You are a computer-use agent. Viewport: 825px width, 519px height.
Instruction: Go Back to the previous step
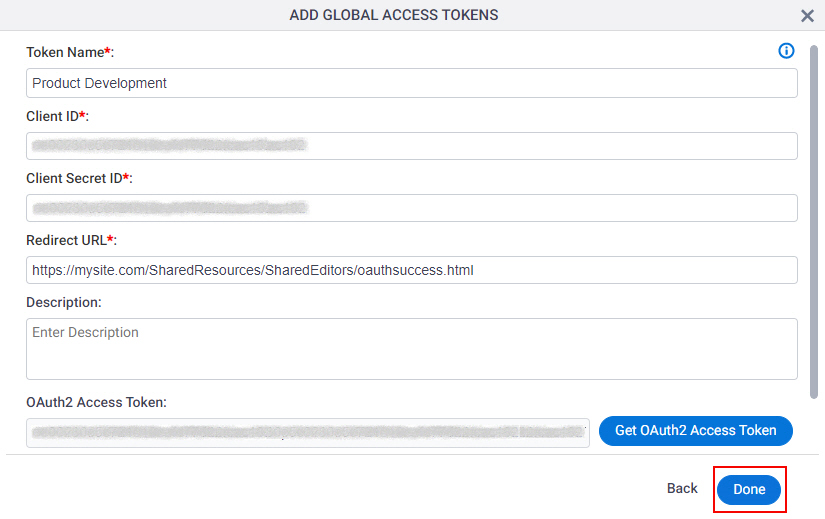point(682,488)
